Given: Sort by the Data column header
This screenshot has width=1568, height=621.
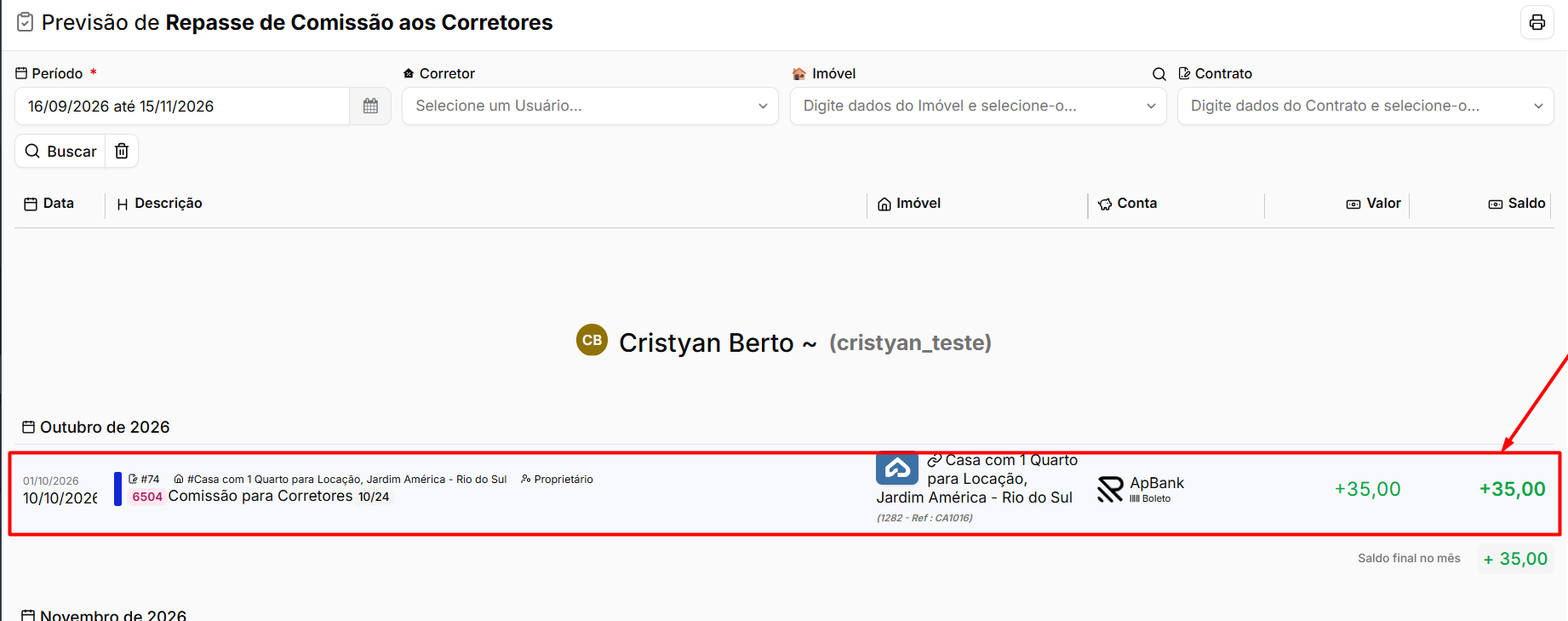Looking at the screenshot, I should [x=49, y=204].
